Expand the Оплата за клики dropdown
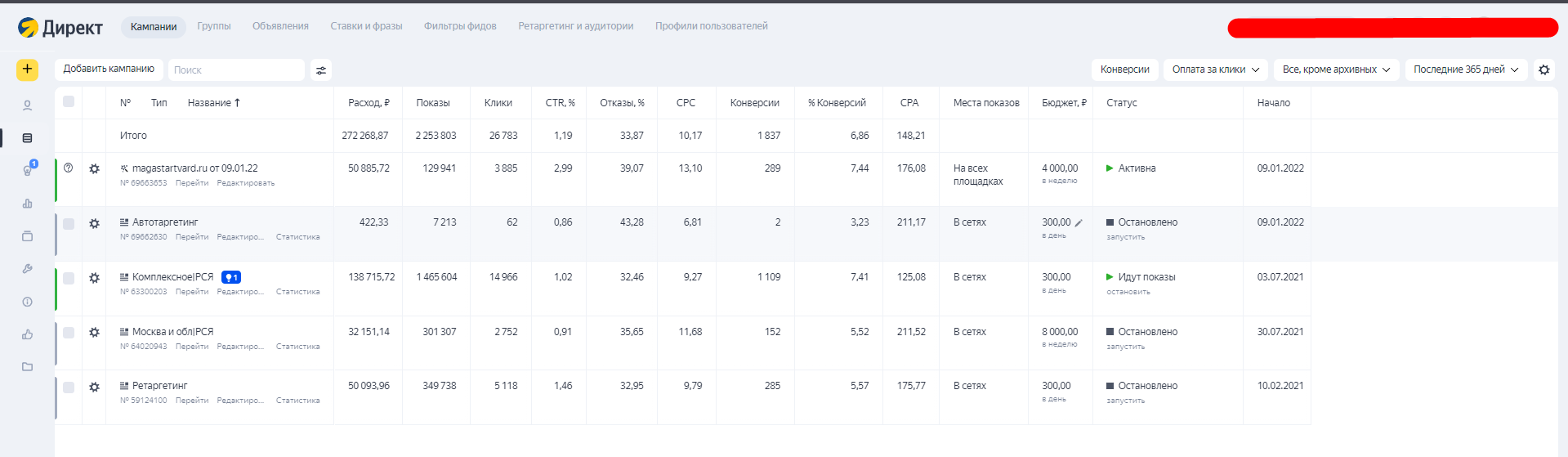Viewport: 1568px width, 457px height. pos(1215,69)
